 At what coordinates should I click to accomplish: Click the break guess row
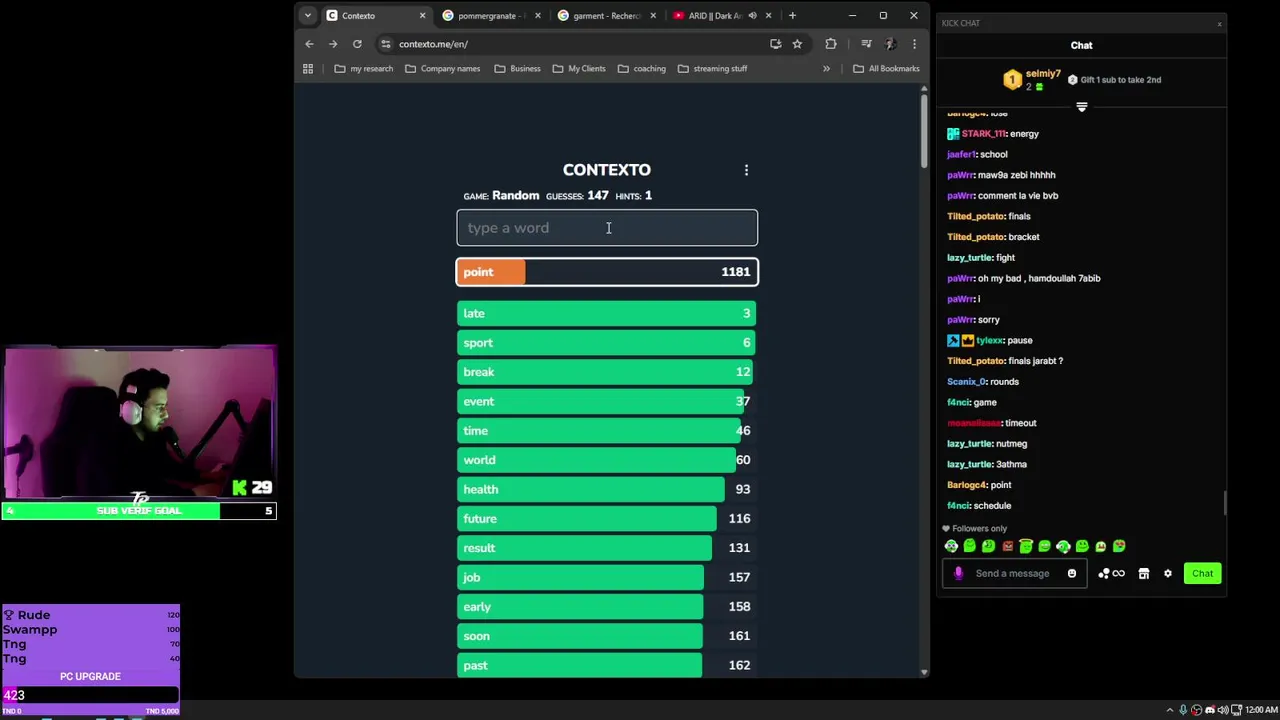(x=607, y=372)
